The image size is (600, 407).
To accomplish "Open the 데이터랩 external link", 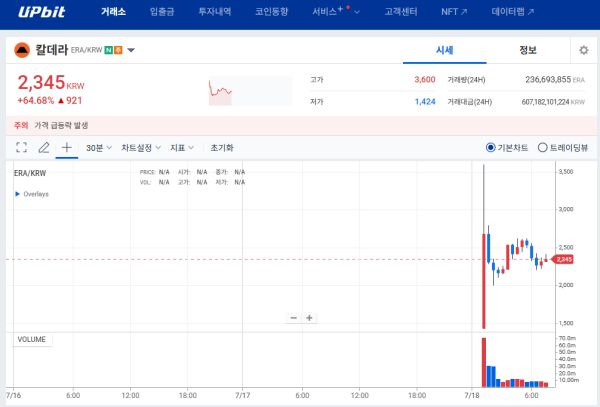I will click(x=513, y=11).
